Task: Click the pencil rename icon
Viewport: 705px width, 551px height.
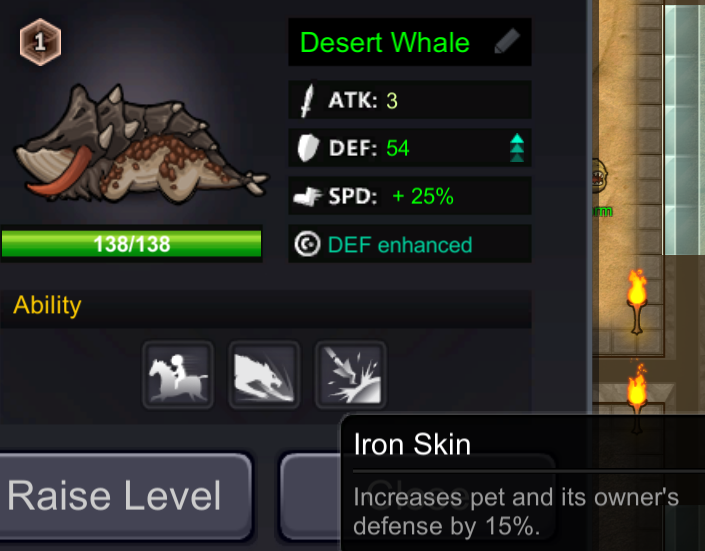Action: [x=507, y=41]
